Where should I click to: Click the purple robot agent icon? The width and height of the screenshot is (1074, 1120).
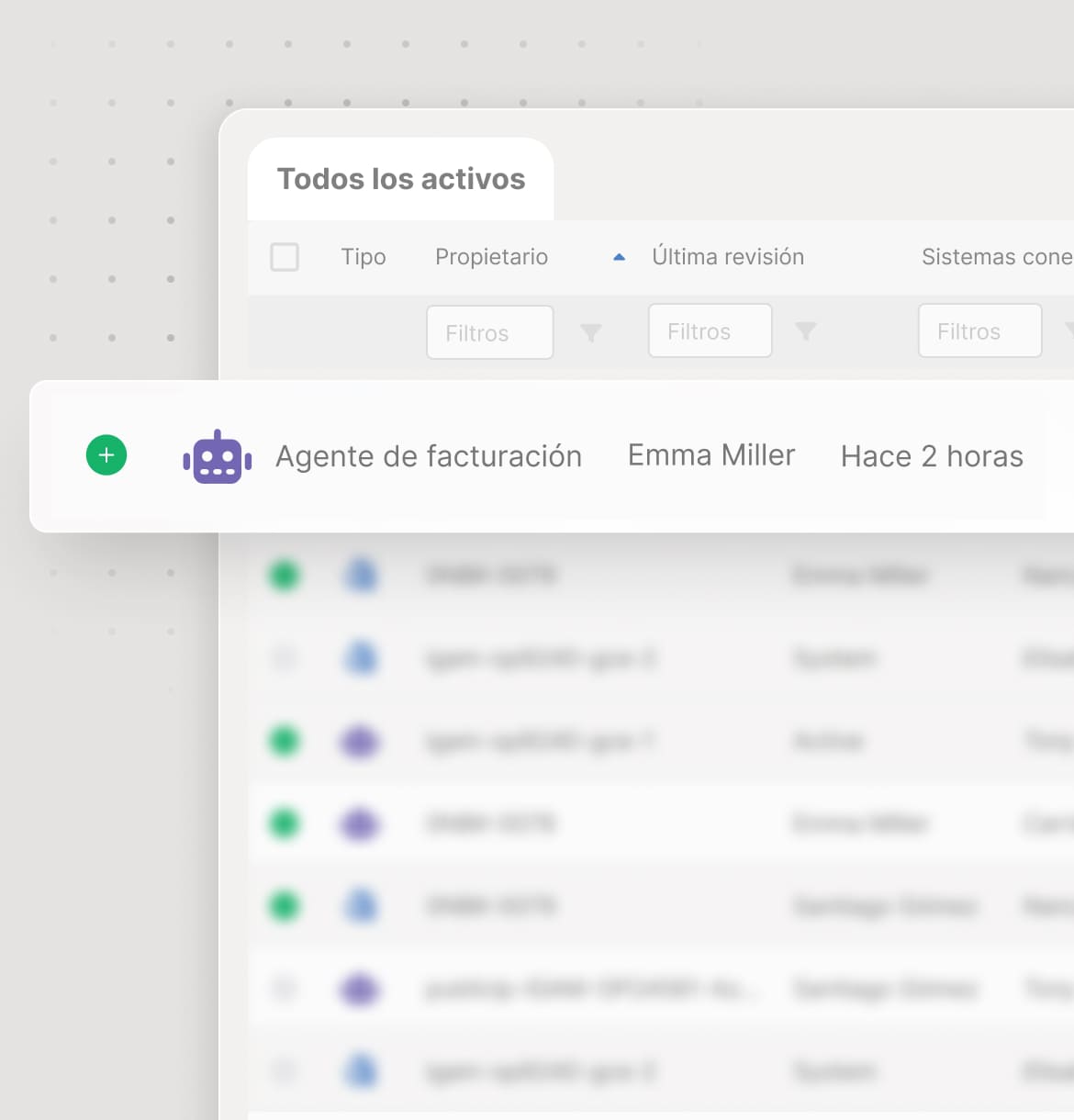coord(218,457)
